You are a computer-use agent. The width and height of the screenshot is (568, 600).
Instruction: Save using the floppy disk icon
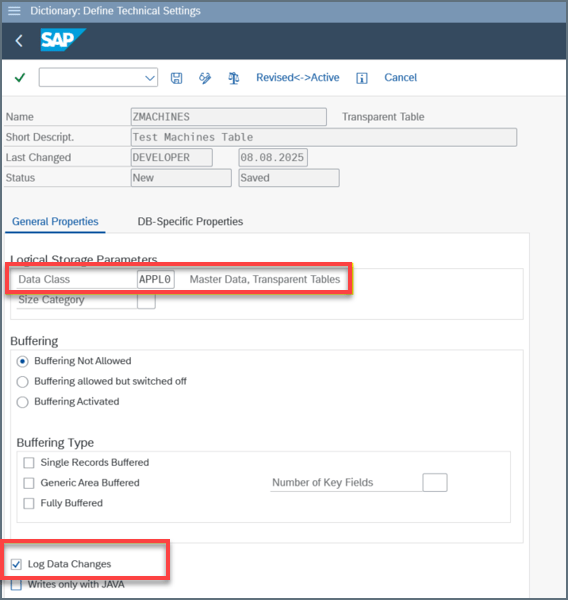[176, 78]
